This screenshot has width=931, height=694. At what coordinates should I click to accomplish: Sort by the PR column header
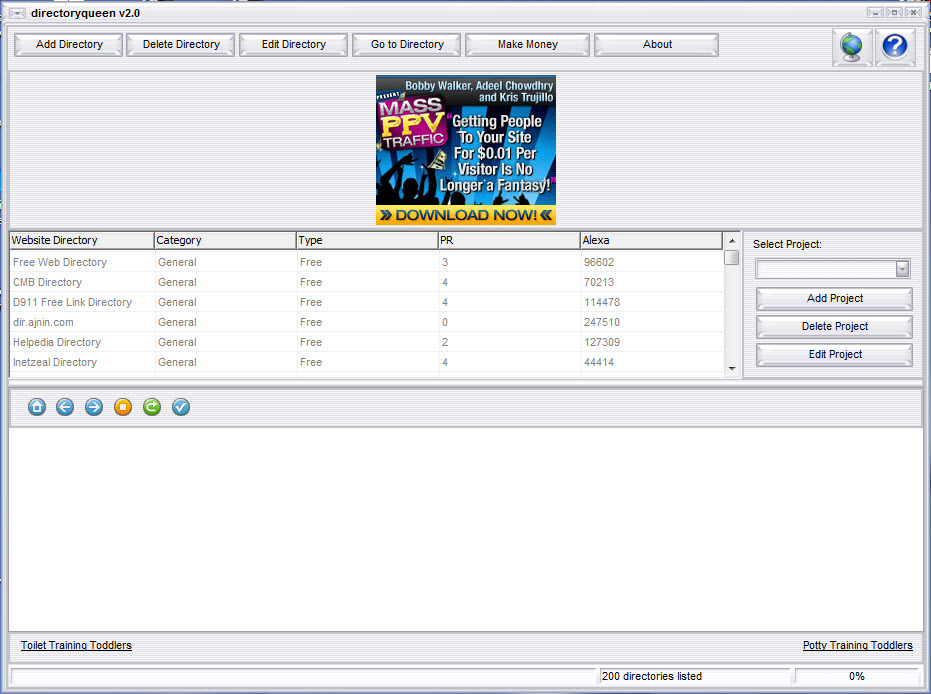(x=509, y=240)
